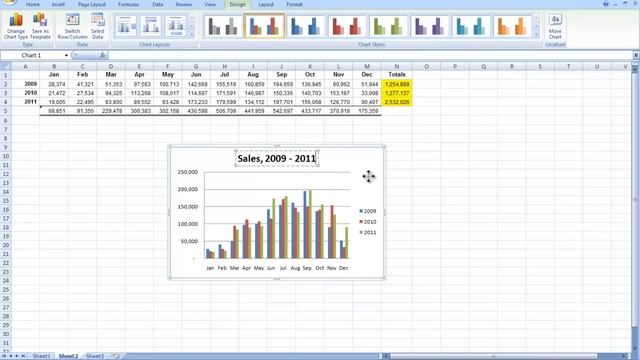
Task: Click next sheet navigation arrow
Action: click(17, 356)
